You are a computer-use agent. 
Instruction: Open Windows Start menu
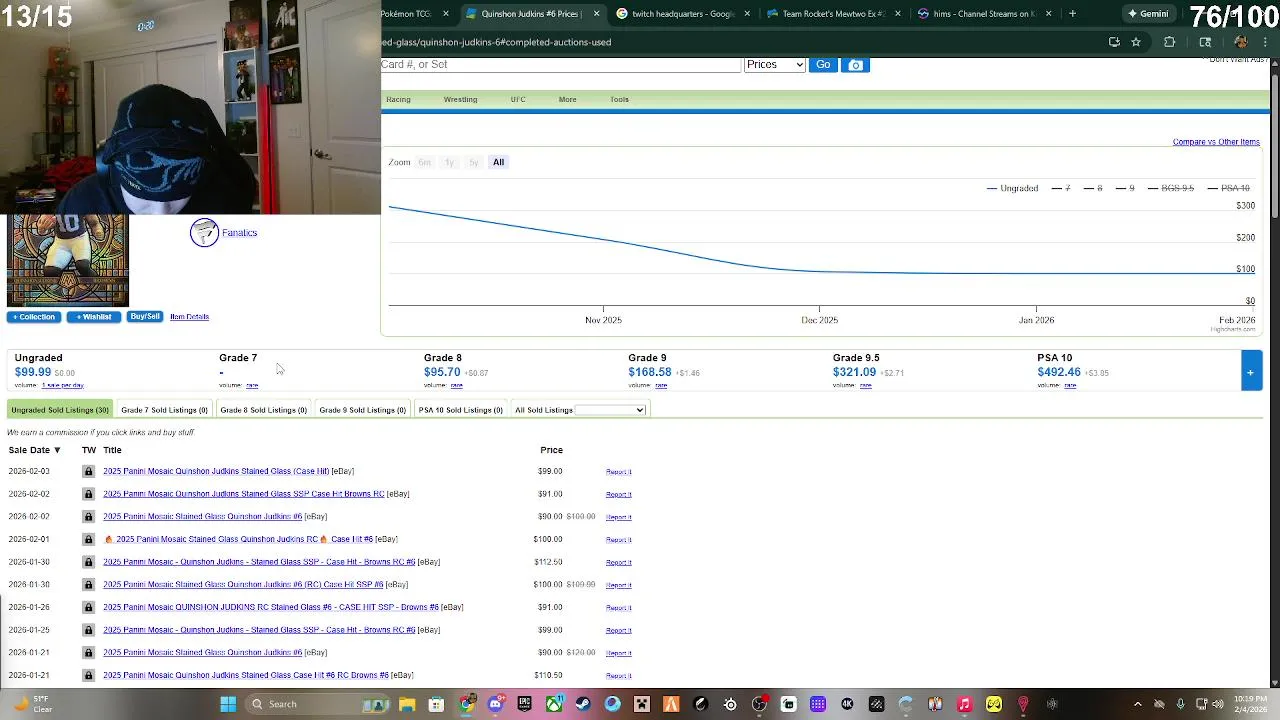[228, 704]
